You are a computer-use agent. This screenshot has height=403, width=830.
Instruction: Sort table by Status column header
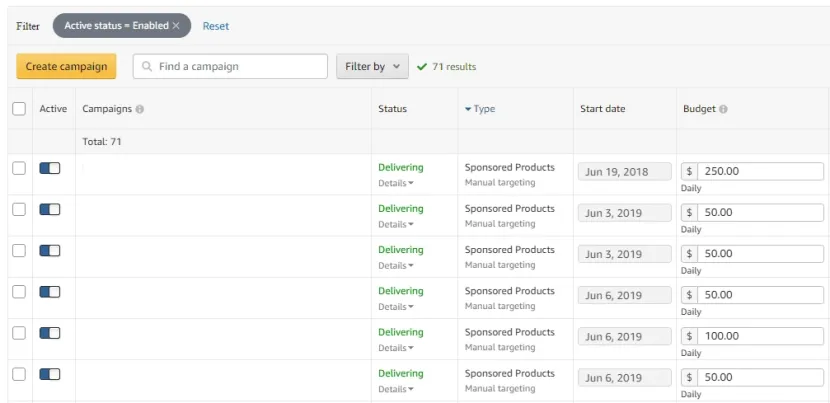point(392,109)
